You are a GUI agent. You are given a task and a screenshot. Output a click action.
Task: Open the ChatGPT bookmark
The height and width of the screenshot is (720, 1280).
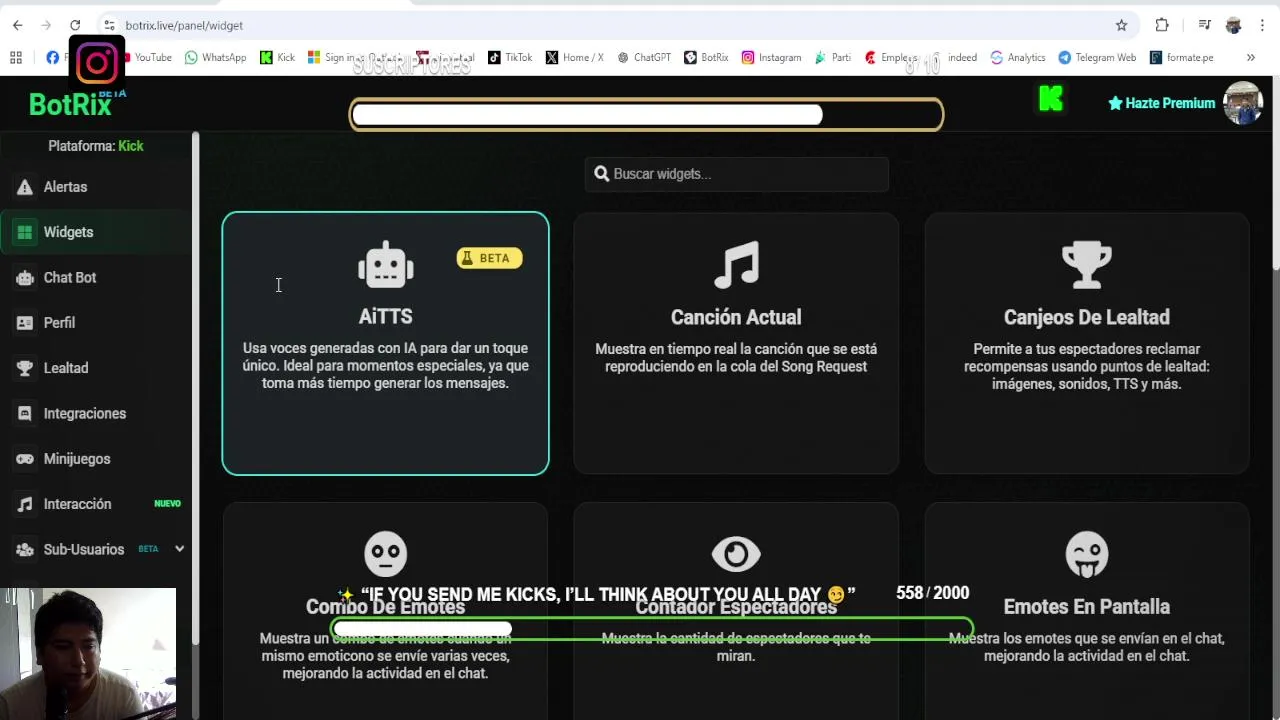coord(643,58)
